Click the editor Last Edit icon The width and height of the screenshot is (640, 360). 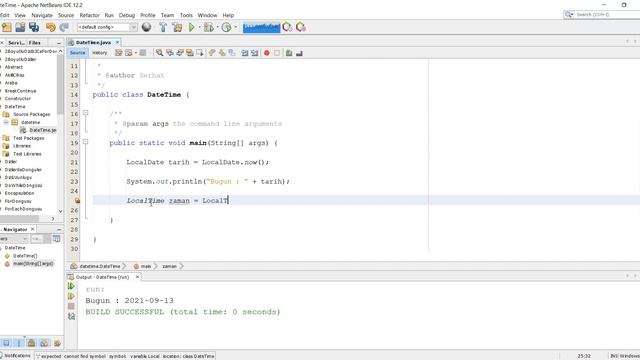click(x=118, y=53)
